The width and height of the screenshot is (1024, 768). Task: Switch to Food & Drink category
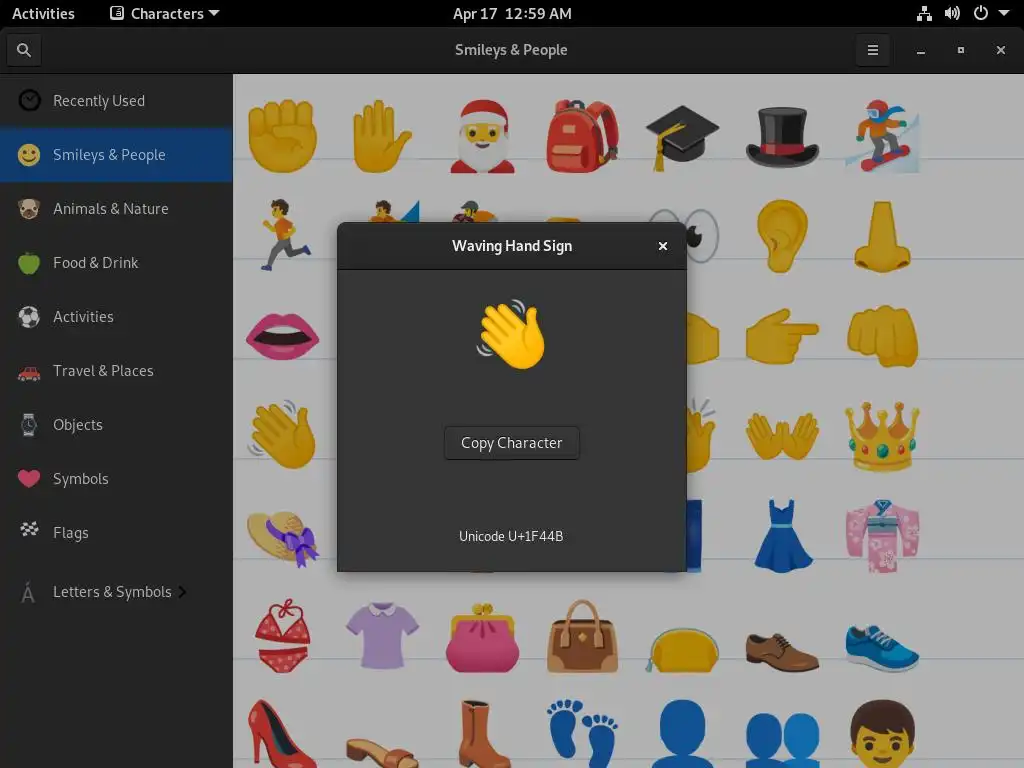(x=116, y=263)
